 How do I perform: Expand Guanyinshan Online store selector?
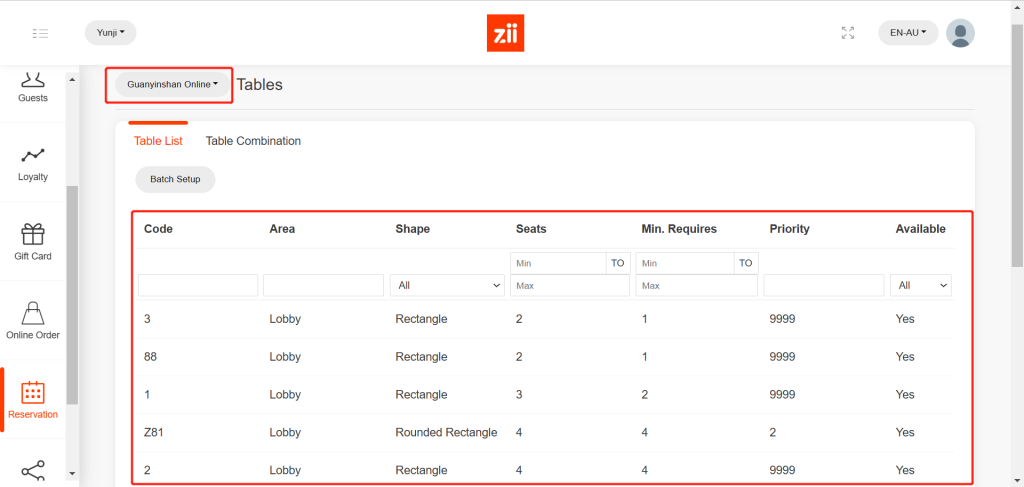pos(172,85)
